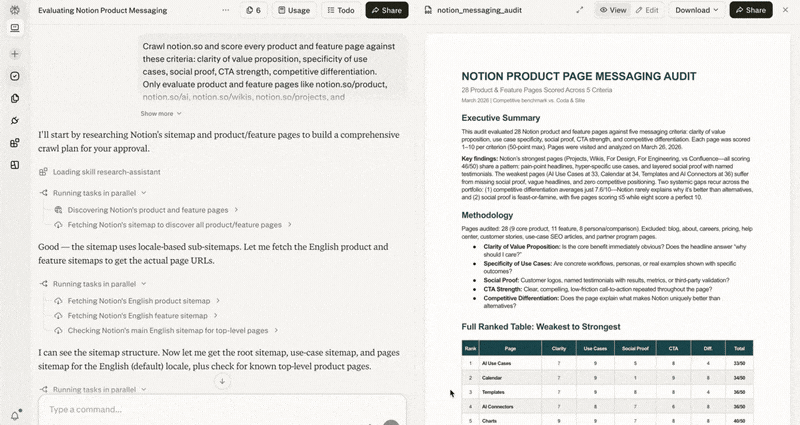Expand the prompt with Show more
The width and height of the screenshot is (800, 425).
[x=161, y=114]
